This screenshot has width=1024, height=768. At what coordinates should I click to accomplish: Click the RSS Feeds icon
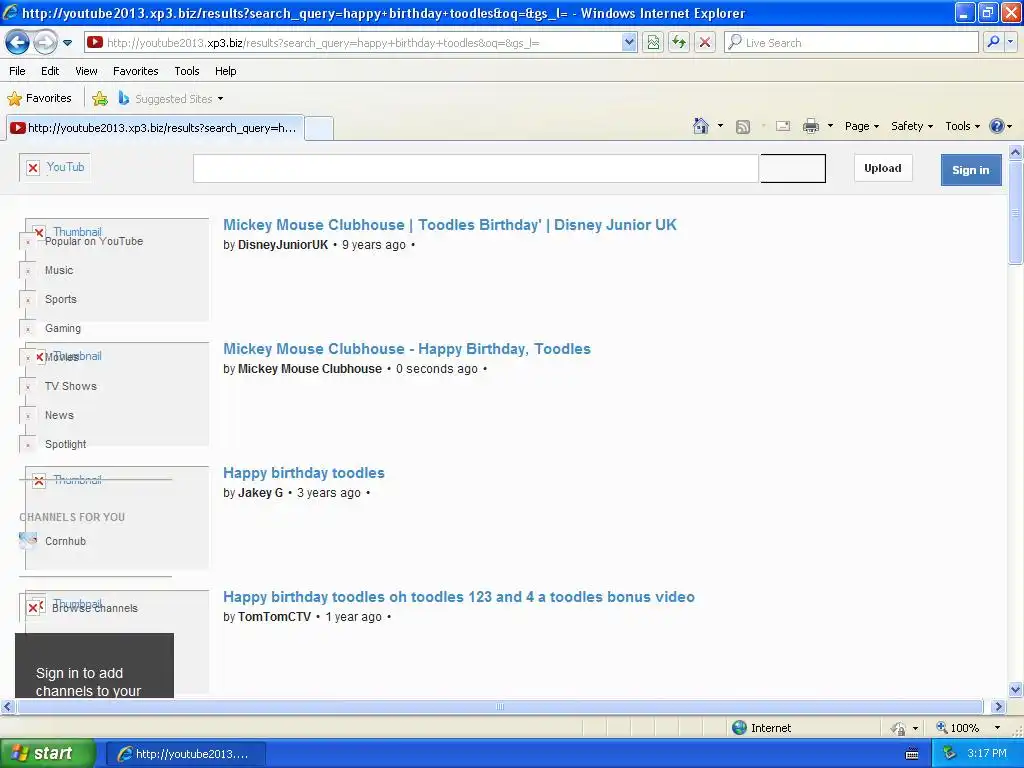pos(743,127)
